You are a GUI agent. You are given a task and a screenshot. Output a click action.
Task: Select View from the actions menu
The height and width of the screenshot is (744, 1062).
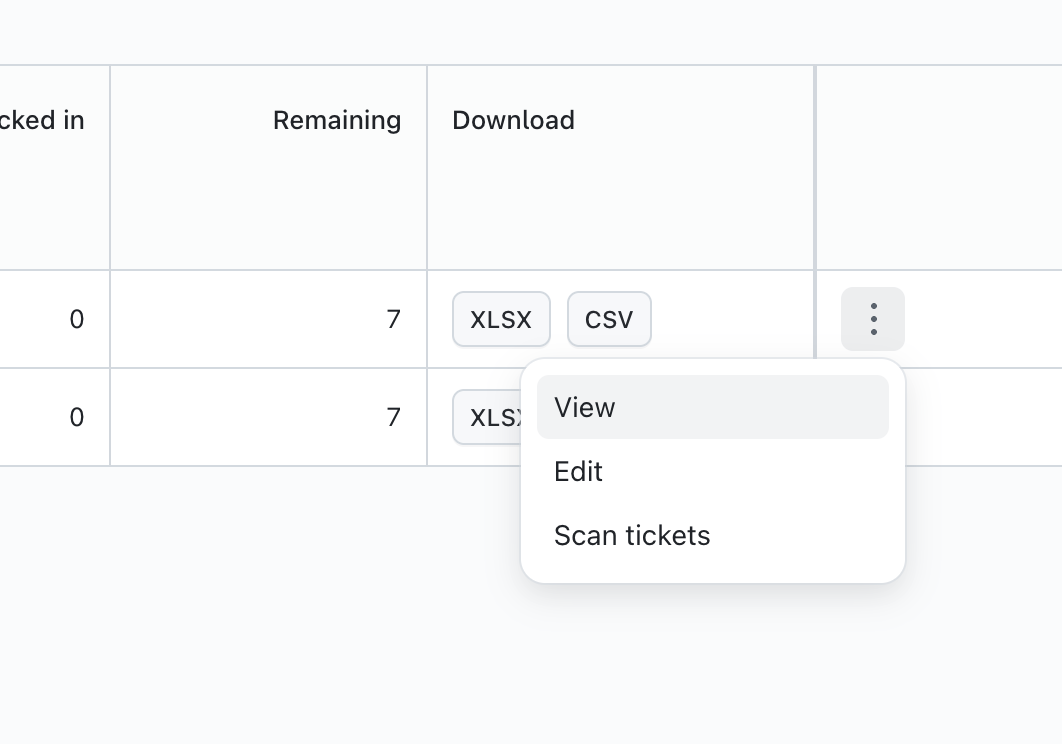coord(712,407)
